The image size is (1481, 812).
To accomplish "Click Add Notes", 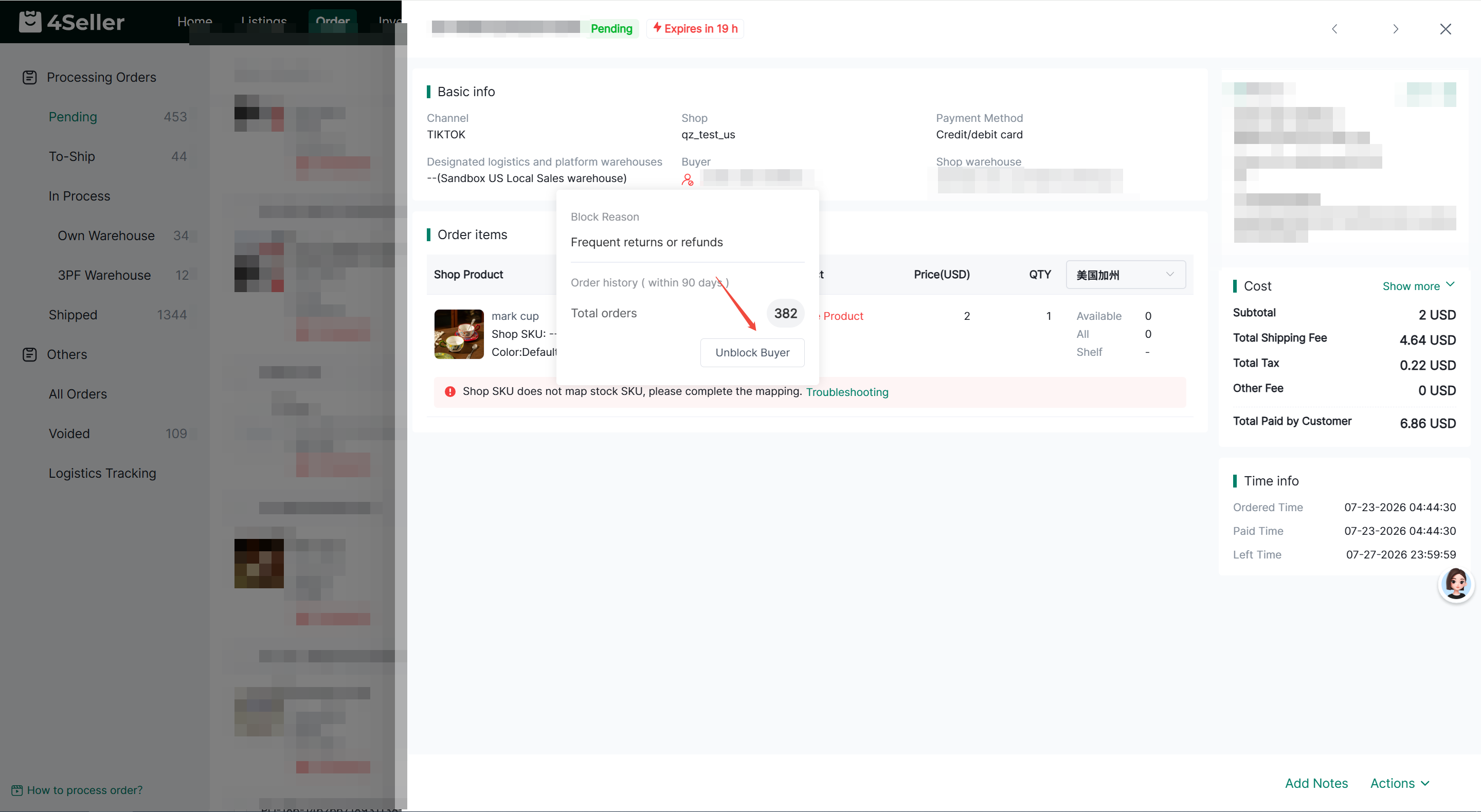I will (x=1316, y=783).
